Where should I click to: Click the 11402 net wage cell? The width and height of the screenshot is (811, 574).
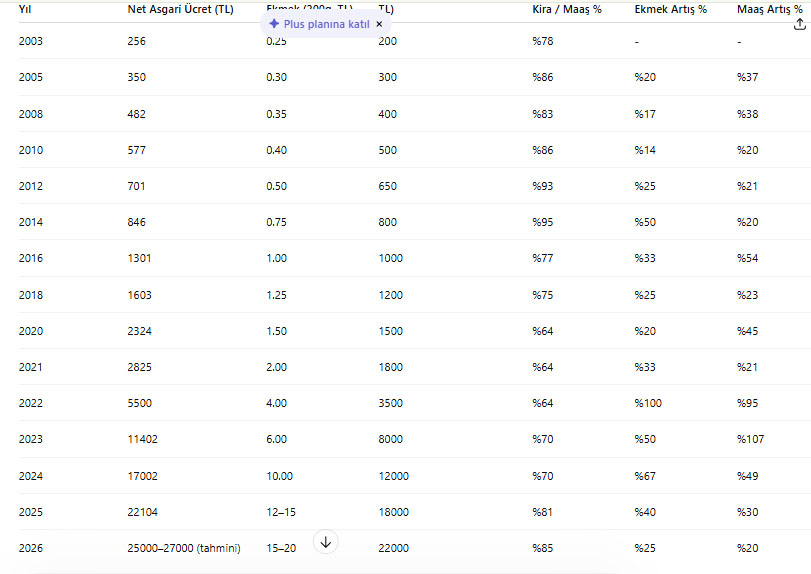click(x=143, y=439)
